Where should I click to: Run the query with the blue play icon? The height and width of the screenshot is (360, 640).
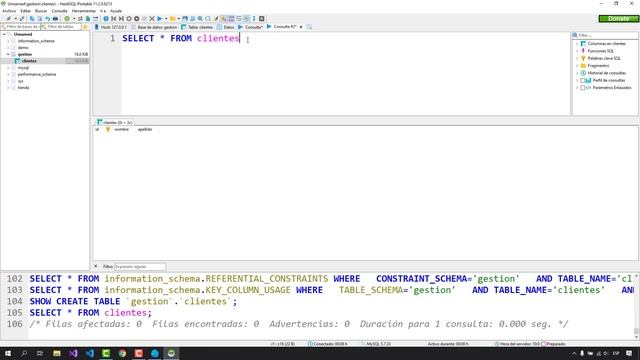[160, 19]
